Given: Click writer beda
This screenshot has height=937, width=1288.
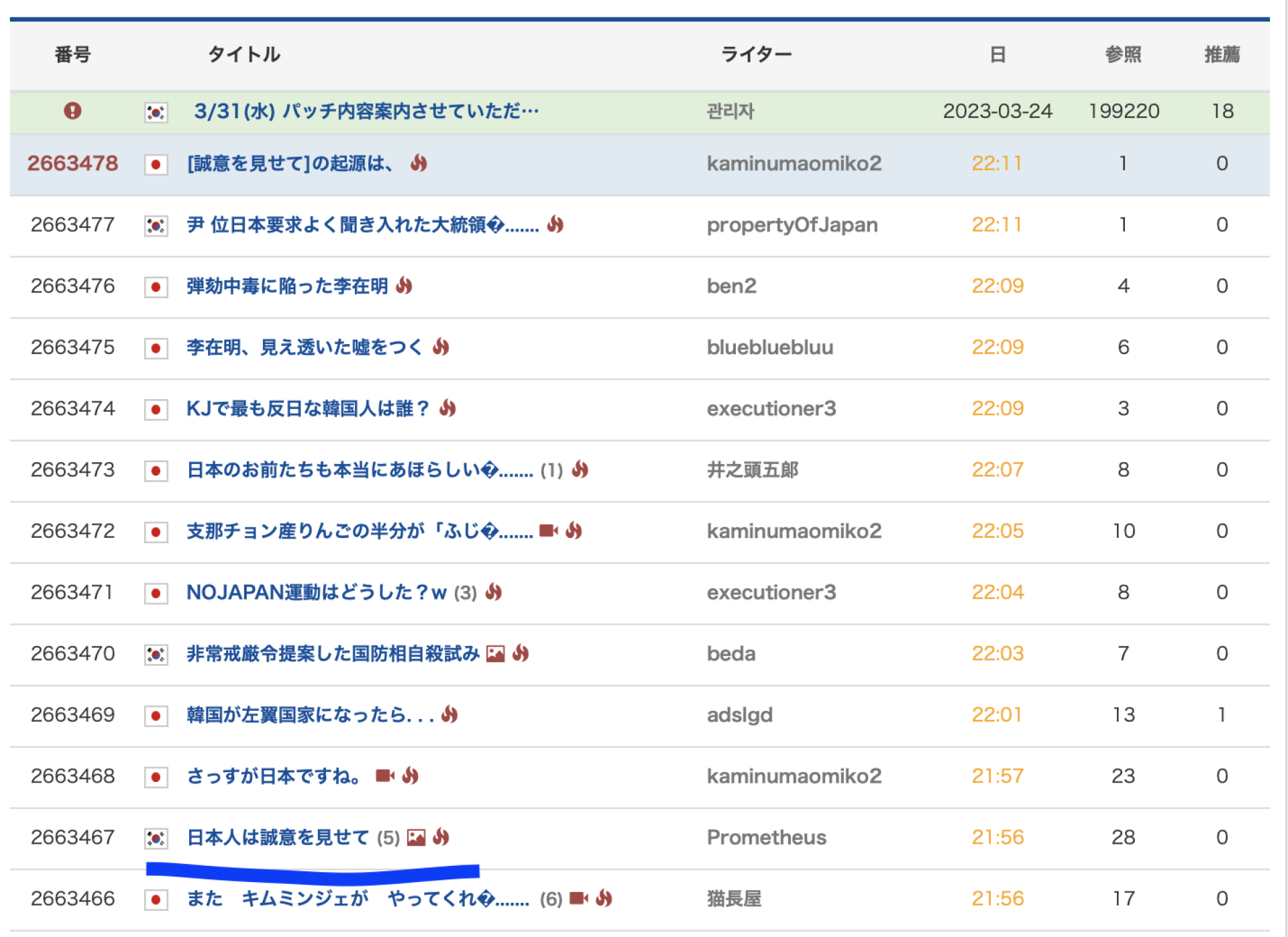Looking at the screenshot, I should (731, 653).
